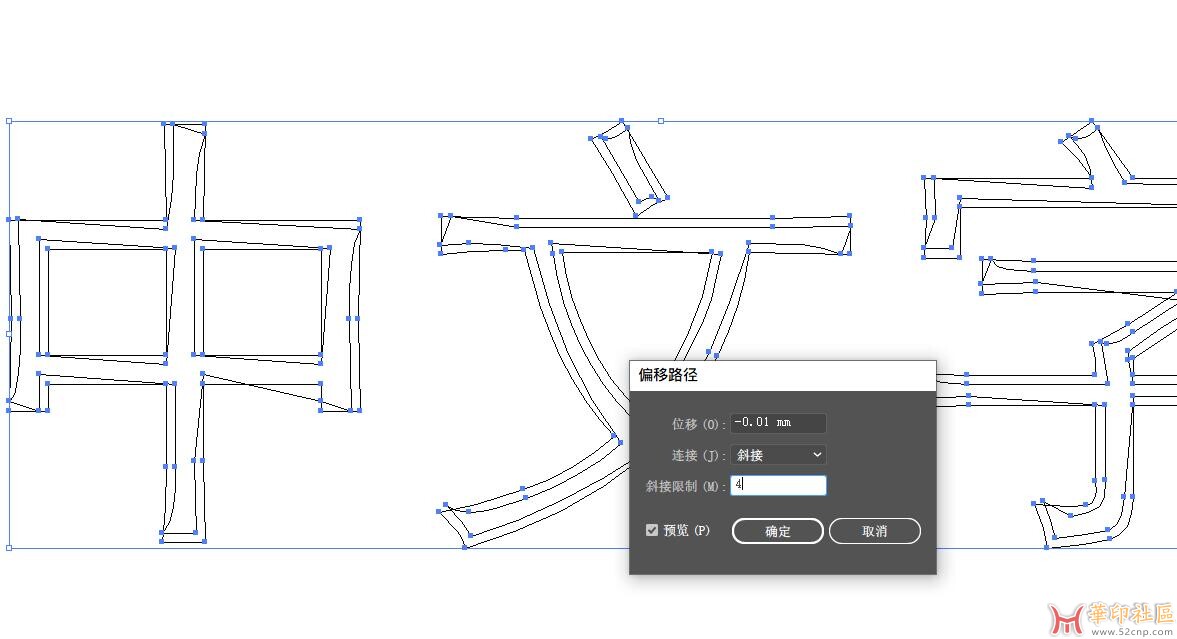Click the bounding box bottom-left corner handle
1177x639 pixels.
tap(9, 548)
